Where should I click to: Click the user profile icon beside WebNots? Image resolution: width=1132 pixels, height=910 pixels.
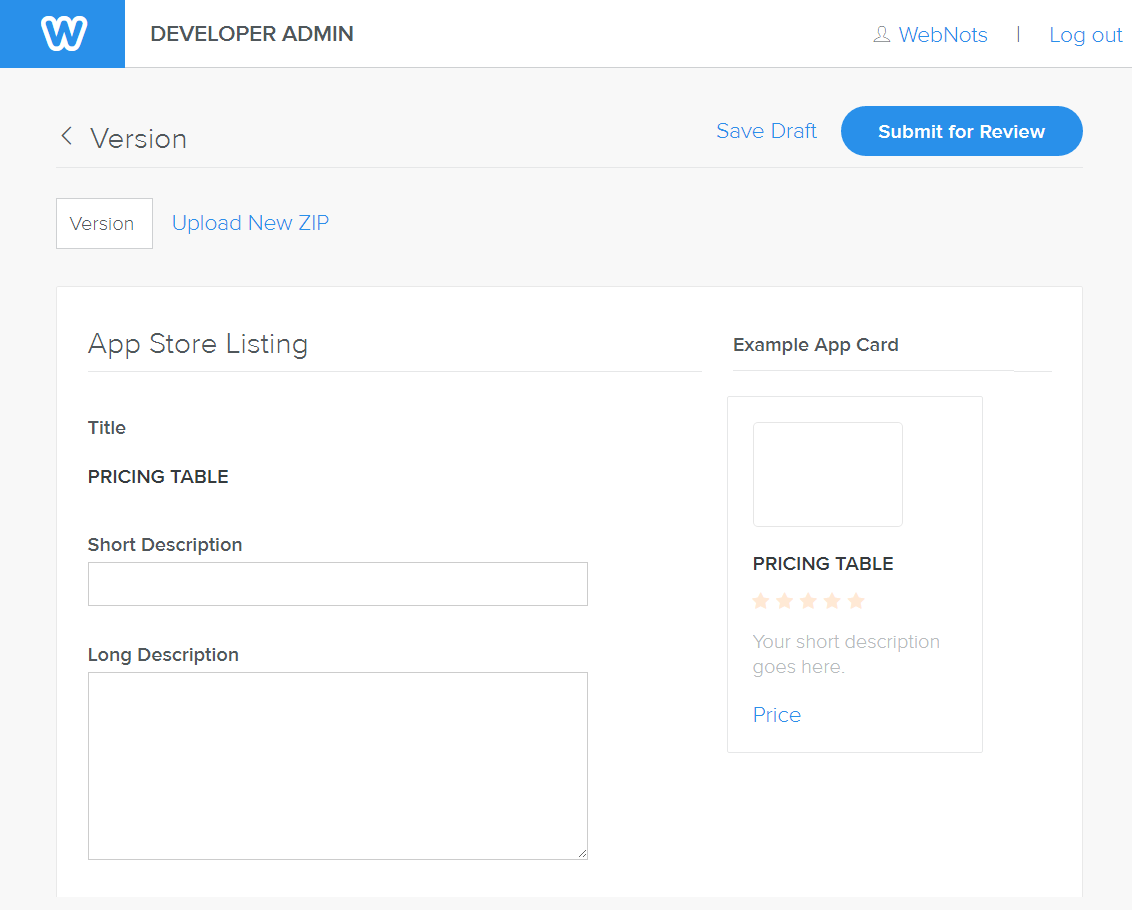pos(881,35)
